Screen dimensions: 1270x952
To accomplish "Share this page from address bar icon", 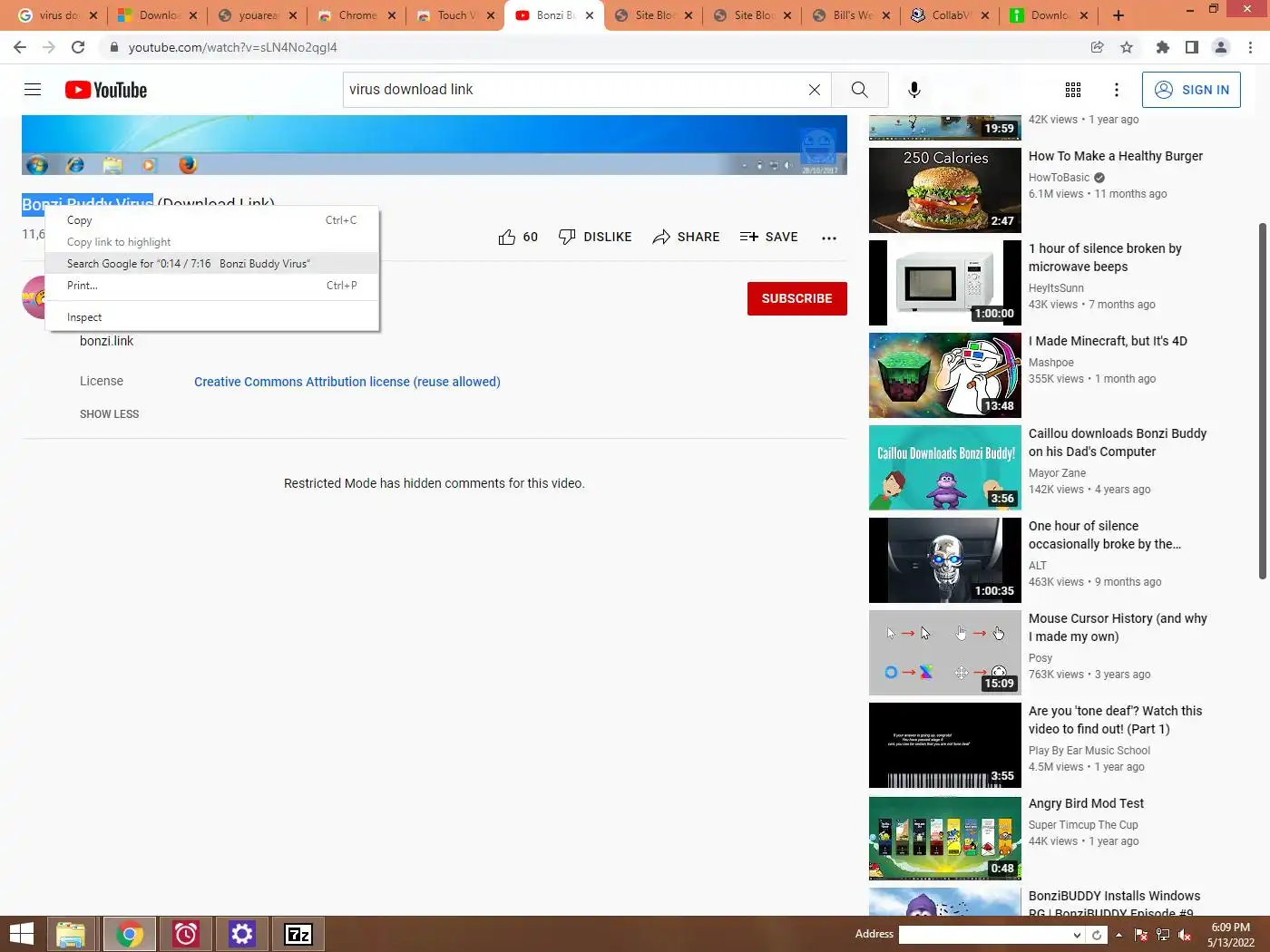I will point(1097,47).
